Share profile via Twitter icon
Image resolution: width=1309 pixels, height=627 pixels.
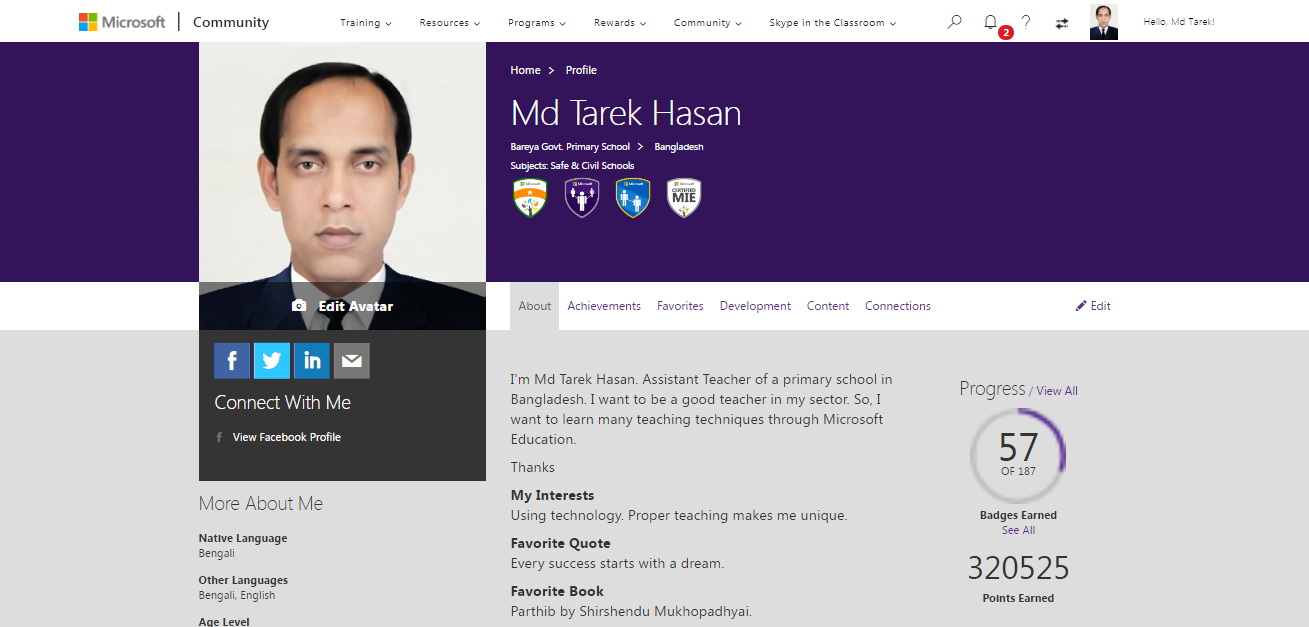[272, 361]
